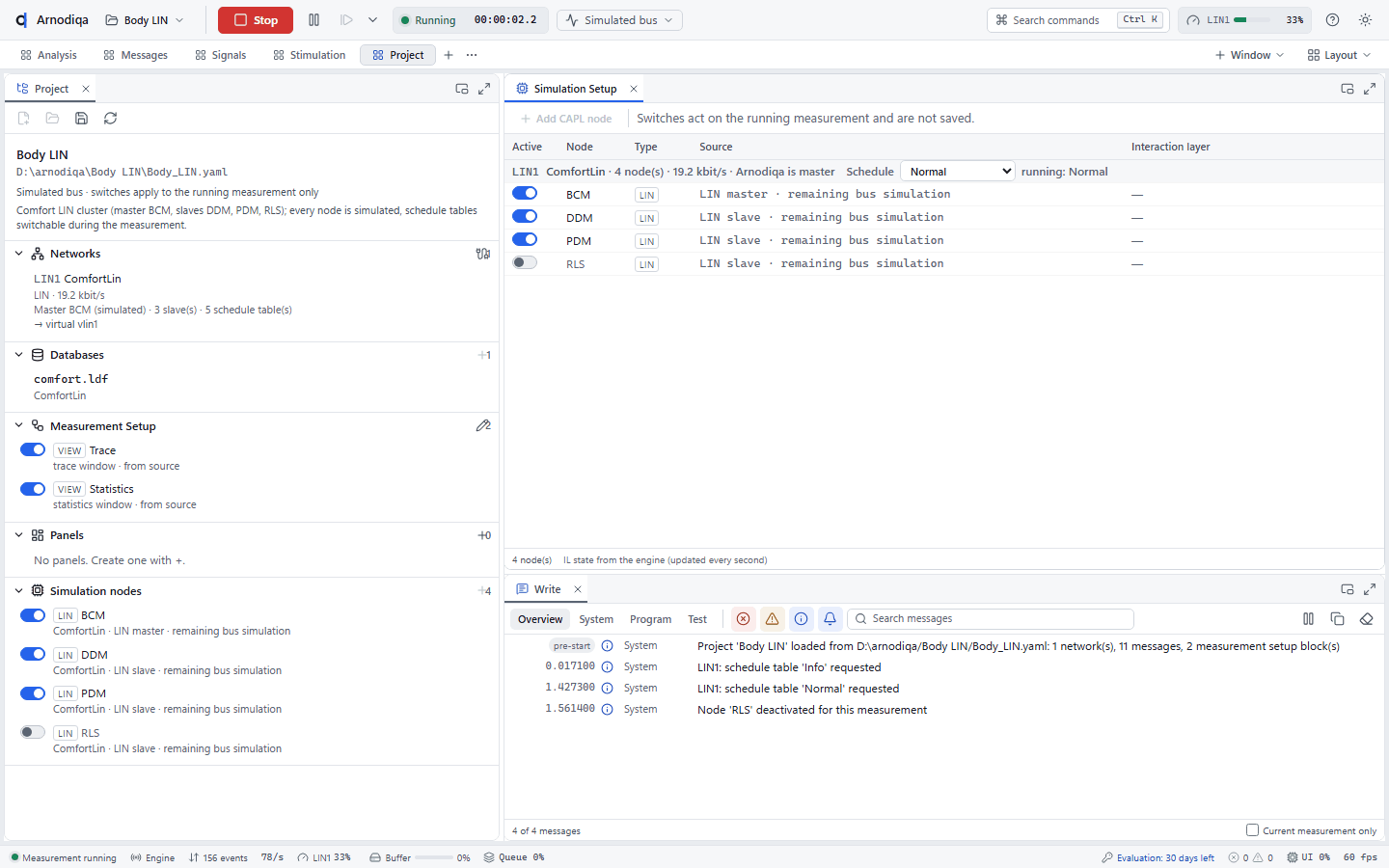This screenshot has width=1389, height=868.
Task: Open the help icon in top bar
Action: [1332, 20]
